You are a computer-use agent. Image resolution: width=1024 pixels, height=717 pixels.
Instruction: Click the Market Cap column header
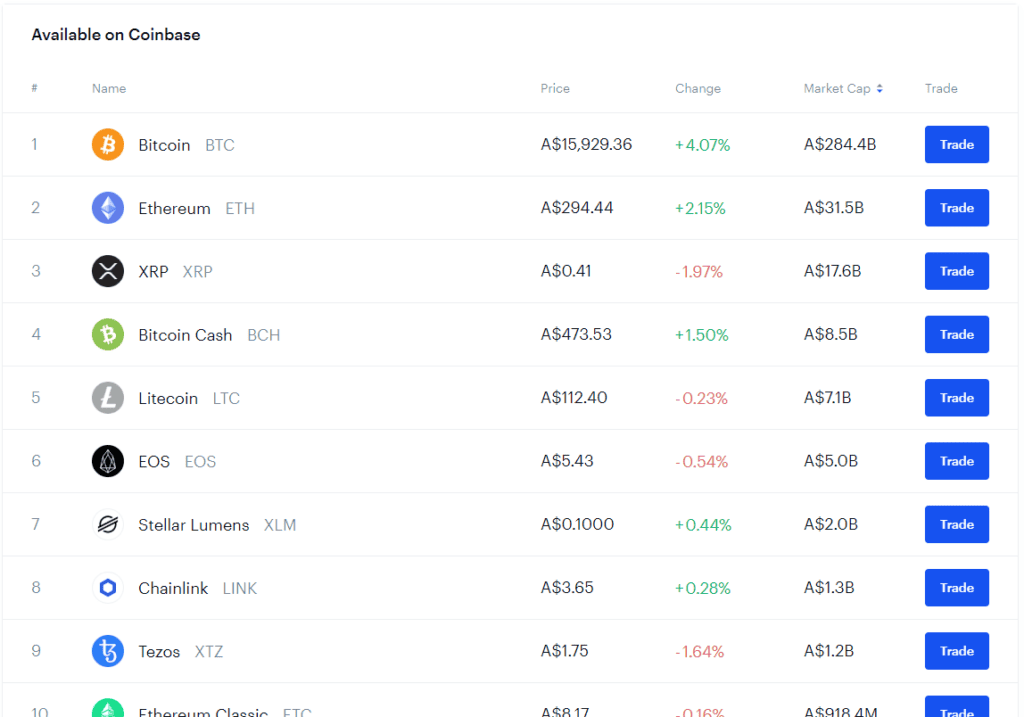point(837,88)
